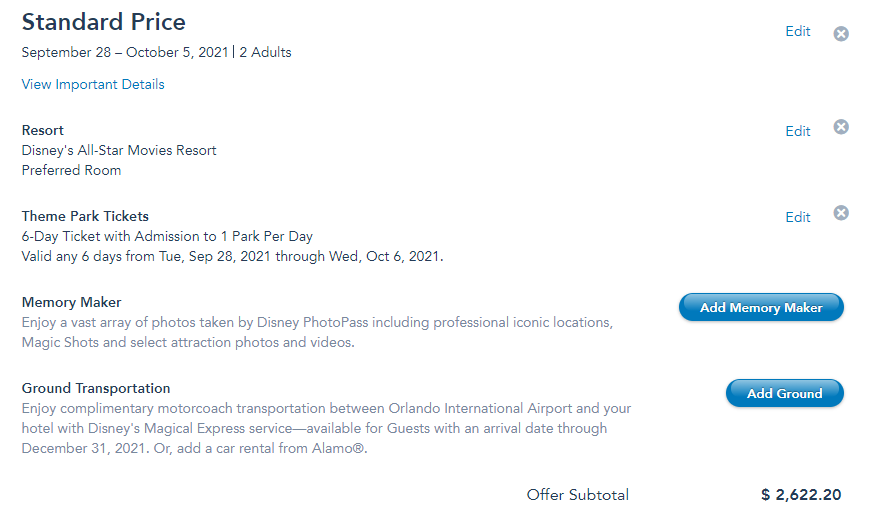
Task: Remove the Standard Price package with X icon
Action: click(841, 34)
